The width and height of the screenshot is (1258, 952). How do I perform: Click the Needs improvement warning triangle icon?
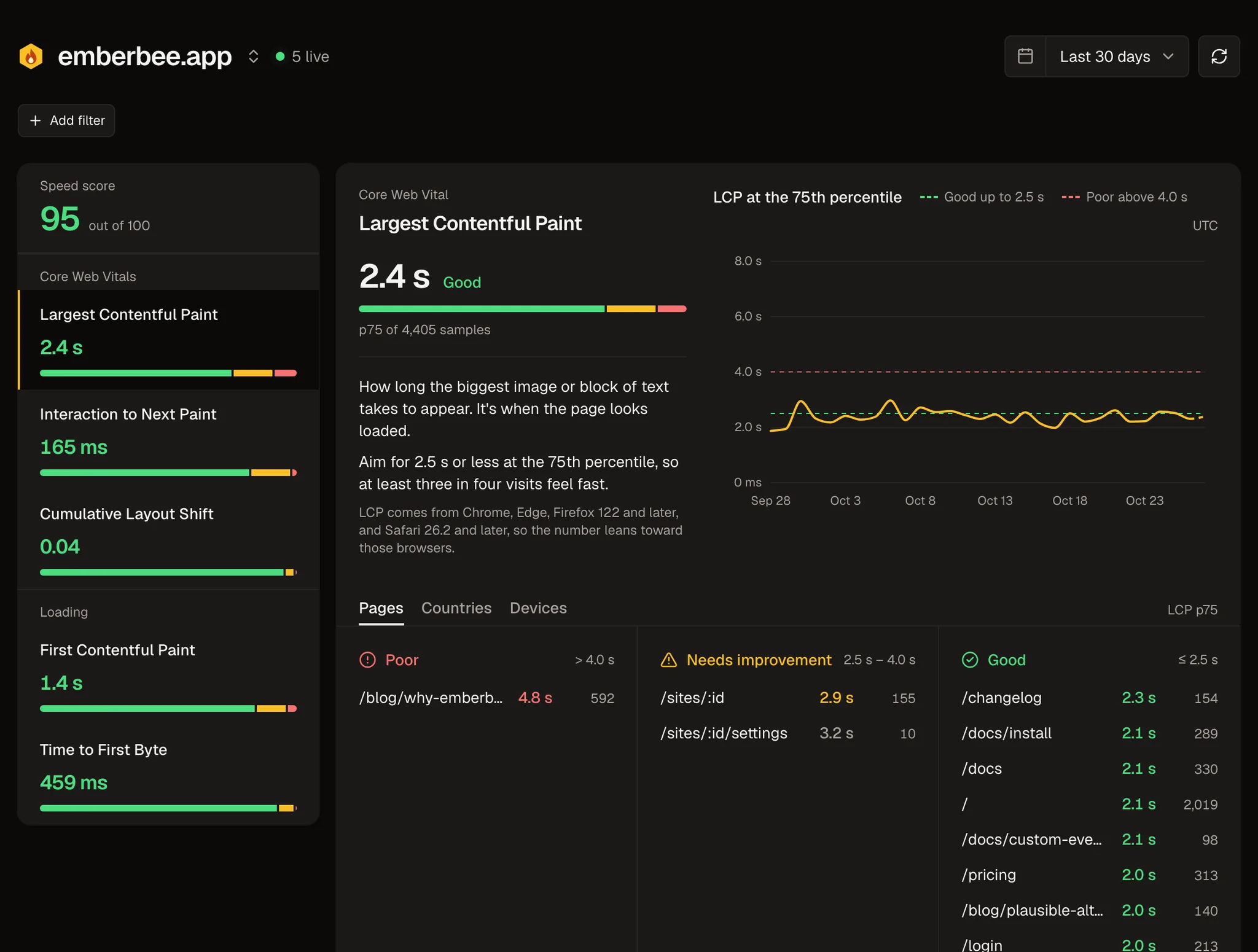click(x=668, y=660)
